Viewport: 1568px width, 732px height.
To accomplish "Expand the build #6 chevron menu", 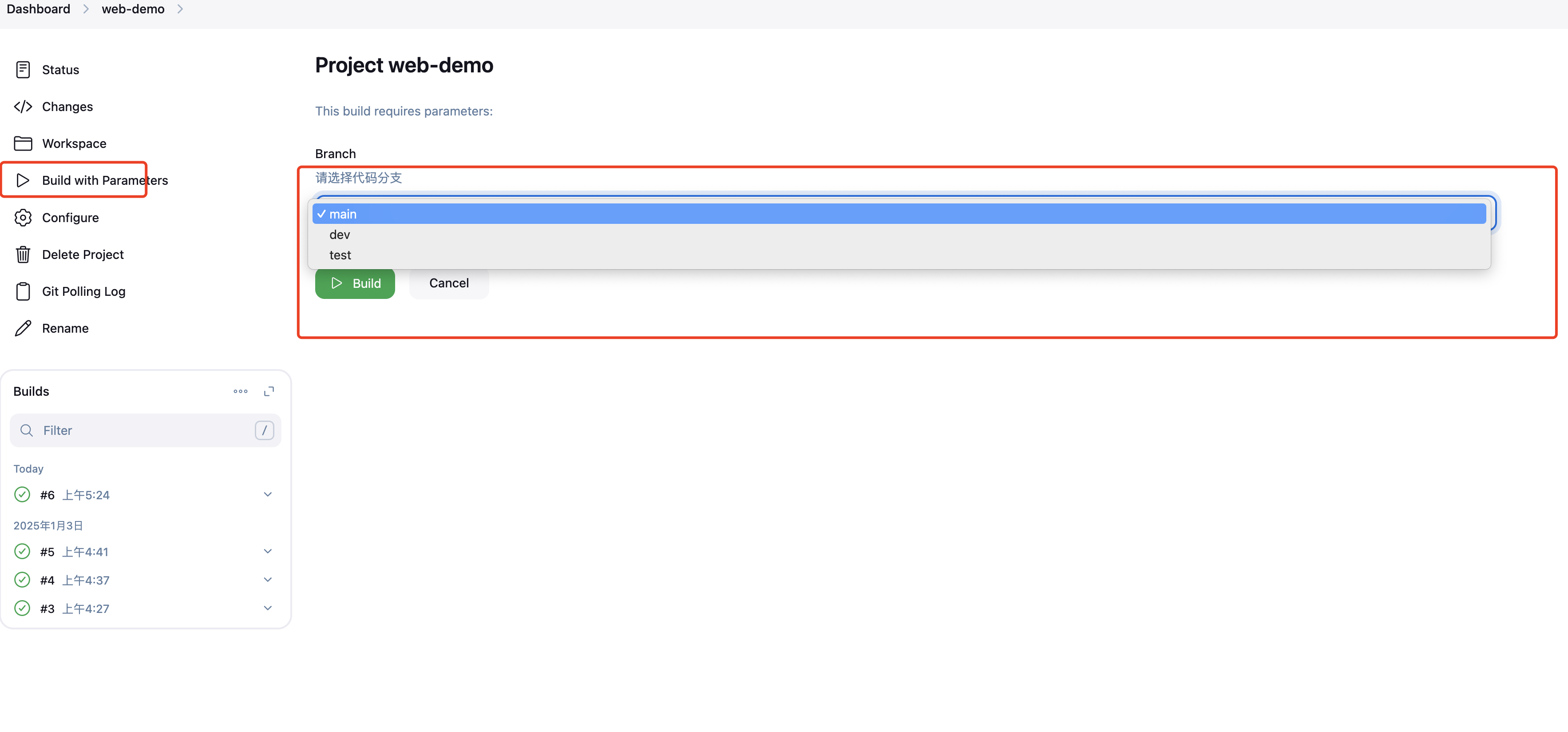I will pos(267,494).
